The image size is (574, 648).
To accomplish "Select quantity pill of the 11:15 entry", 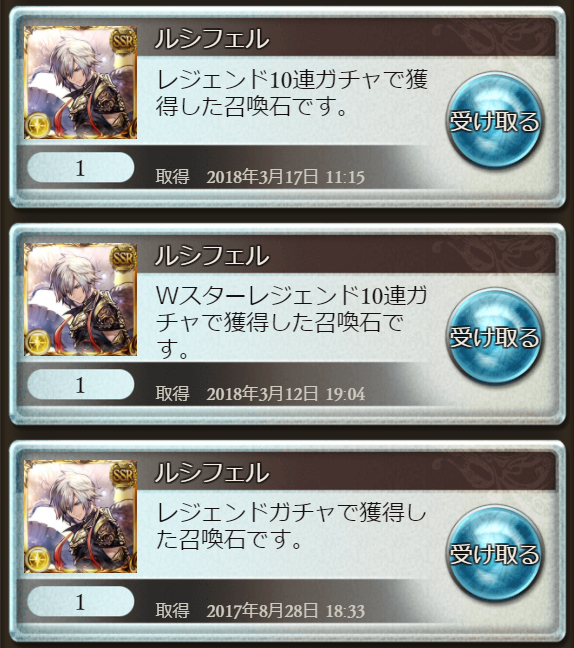I will coord(81,168).
